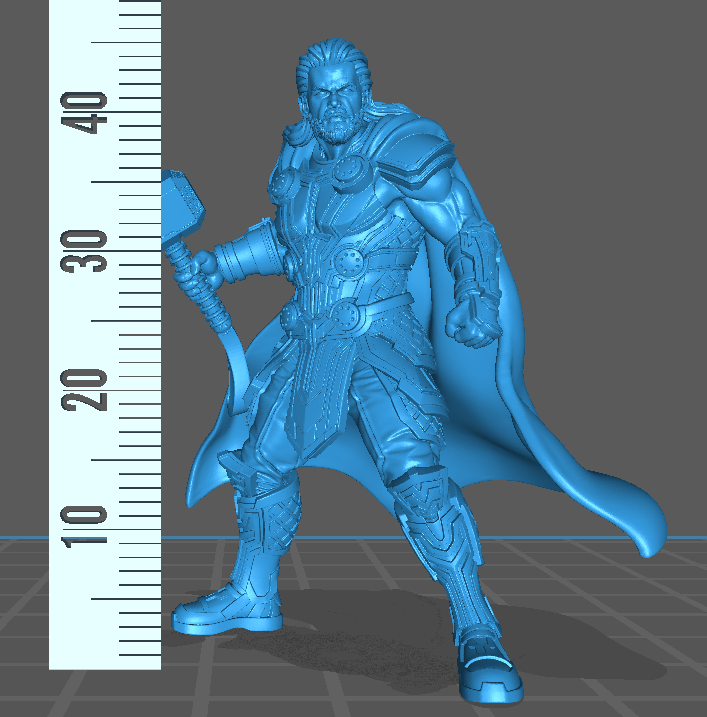Select the hand gripping the hammer handle

(203, 268)
